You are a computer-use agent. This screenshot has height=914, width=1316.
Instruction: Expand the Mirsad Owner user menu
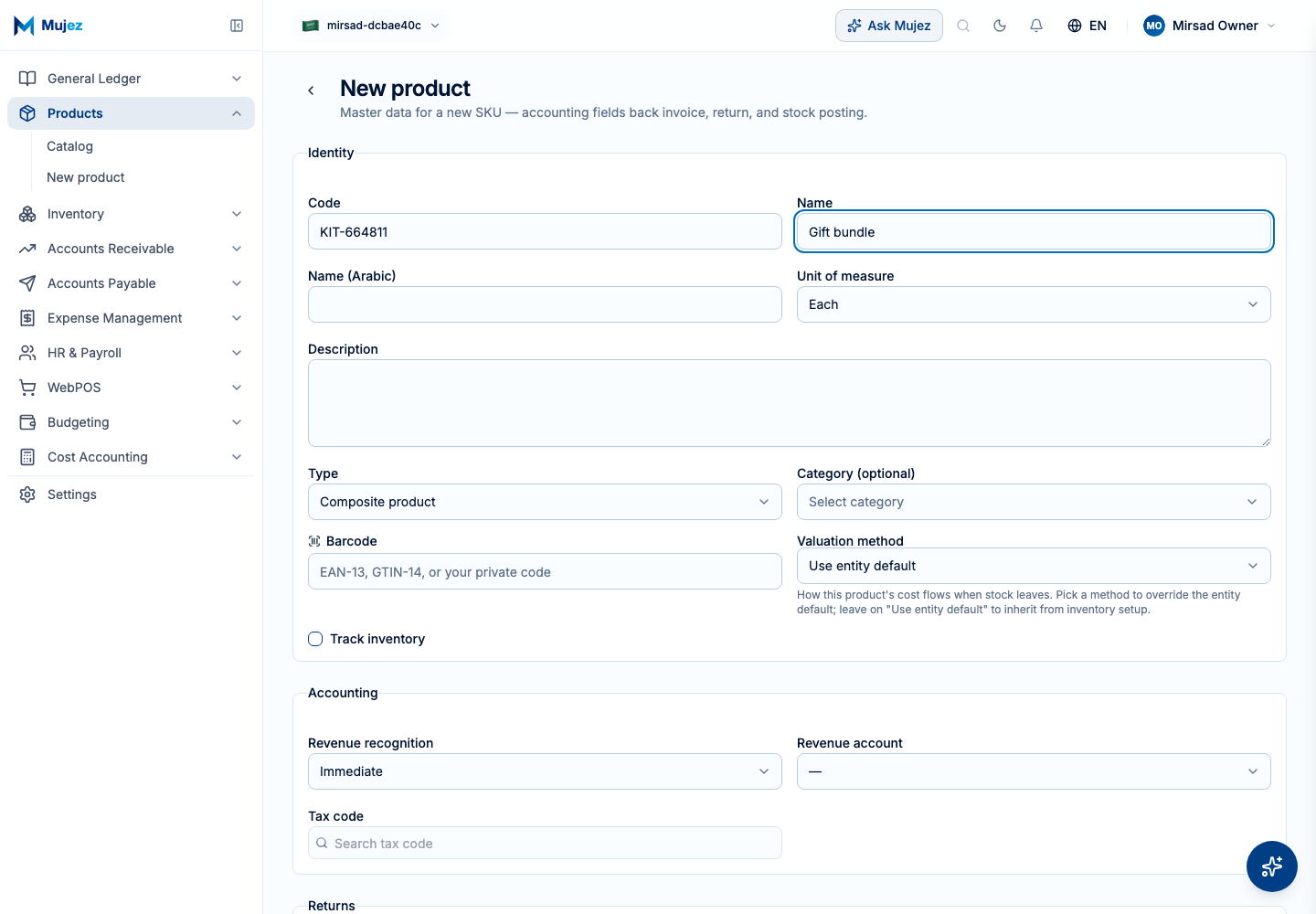pyautogui.click(x=1209, y=26)
